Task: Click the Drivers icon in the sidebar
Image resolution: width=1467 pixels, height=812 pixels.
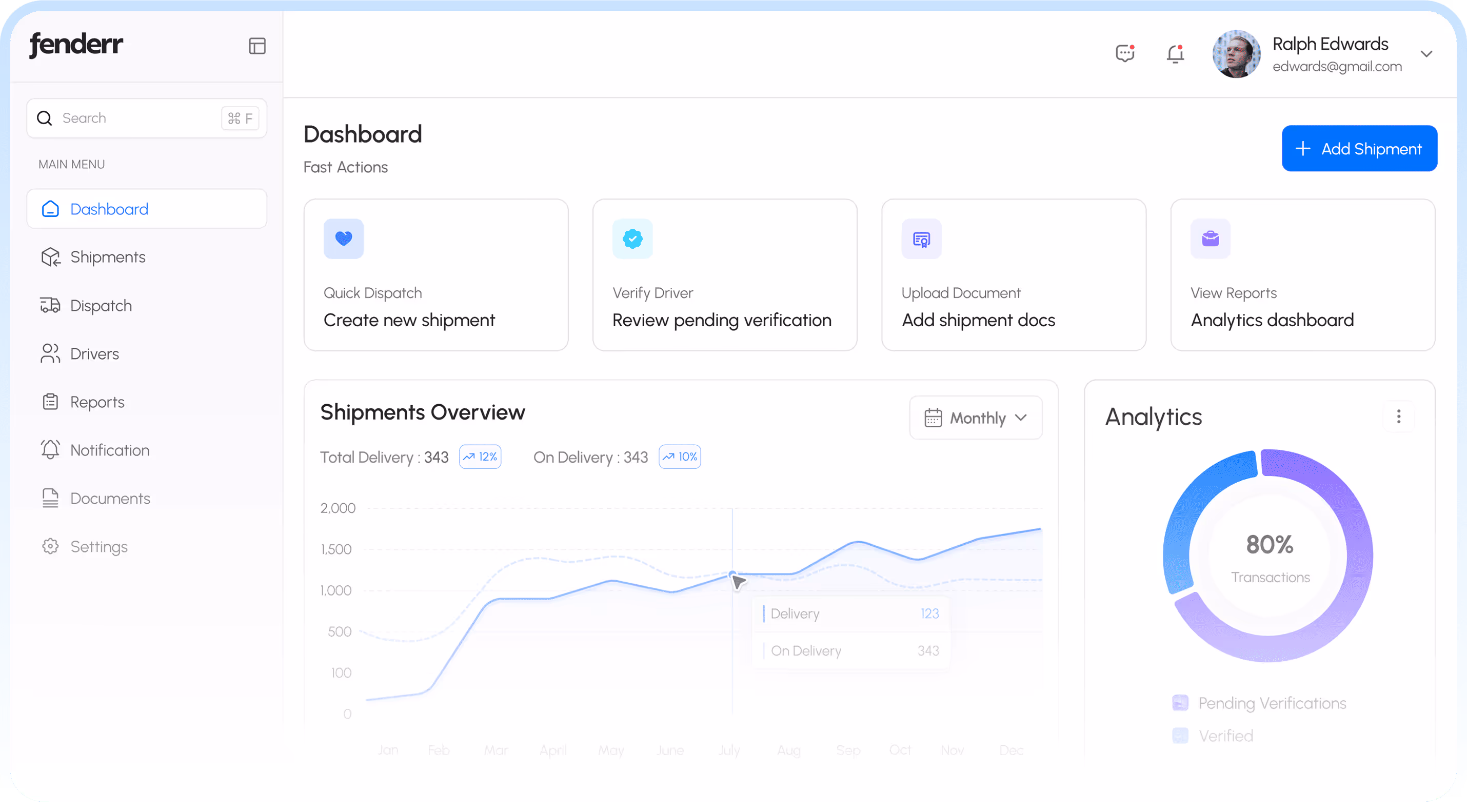Action: (50, 353)
